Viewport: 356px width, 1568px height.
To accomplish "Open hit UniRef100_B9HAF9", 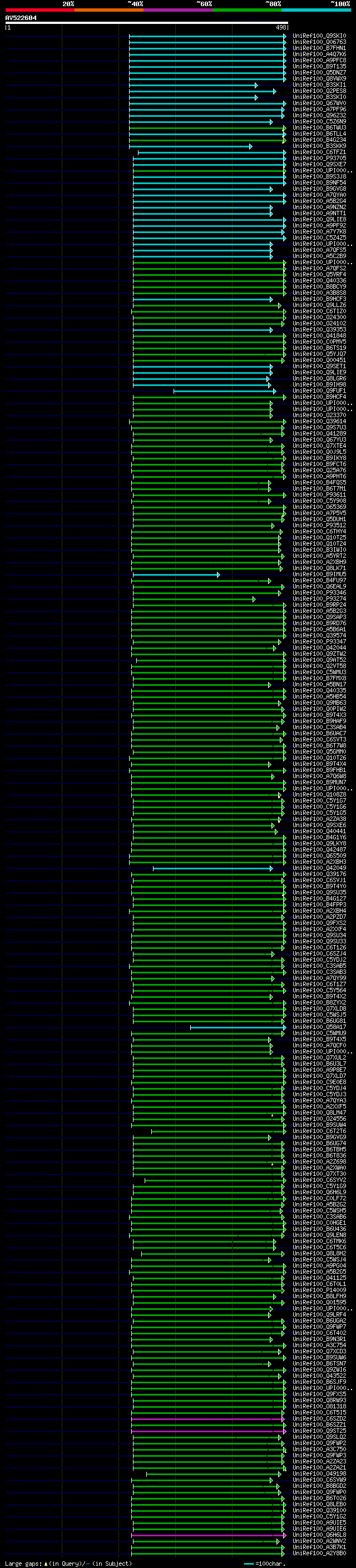I will [x=319, y=721].
